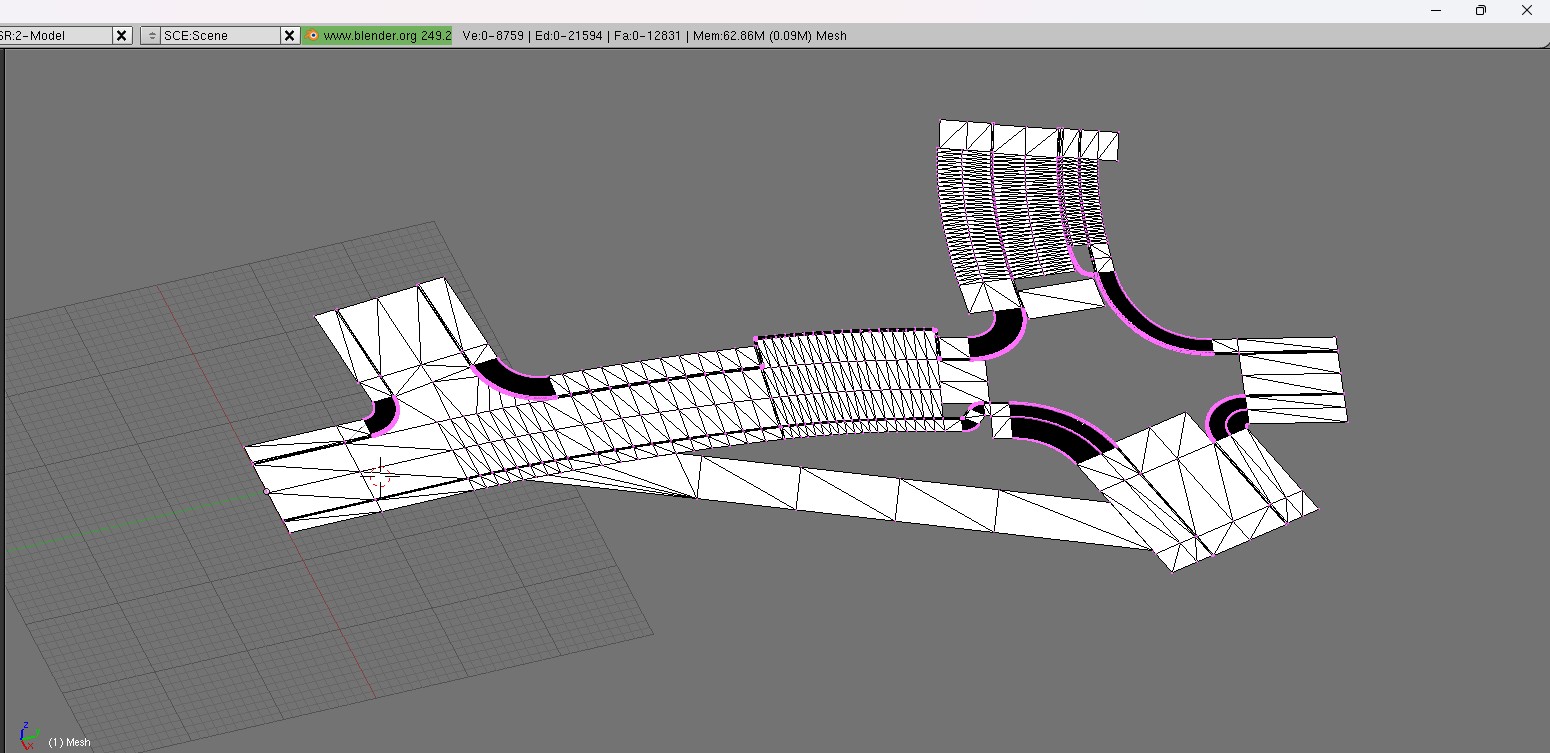Click the Ve:0-8759 vertex count readout
Viewport: 1550px width, 753px height.
click(493, 35)
